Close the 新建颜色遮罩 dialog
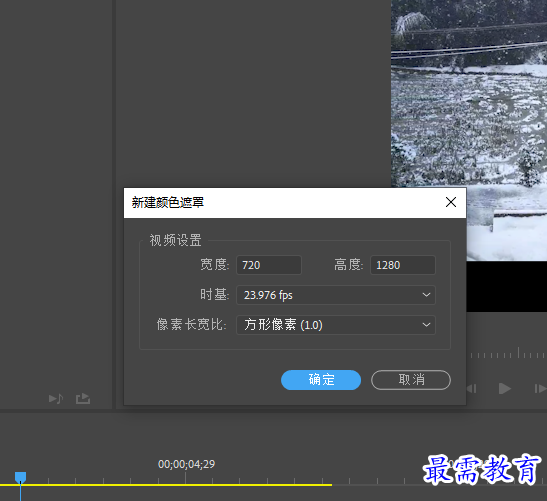547x501 pixels. coord(451,202)
